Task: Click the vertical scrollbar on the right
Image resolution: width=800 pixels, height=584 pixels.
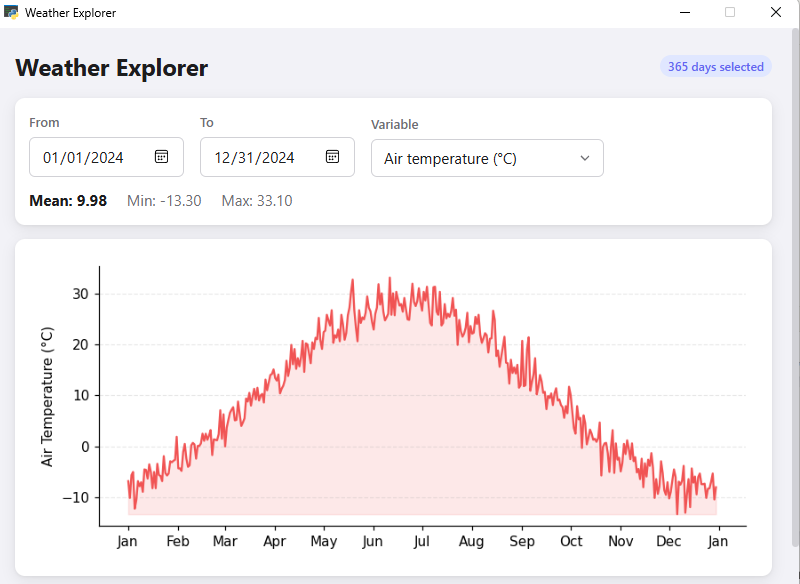Action: point(795,286)
